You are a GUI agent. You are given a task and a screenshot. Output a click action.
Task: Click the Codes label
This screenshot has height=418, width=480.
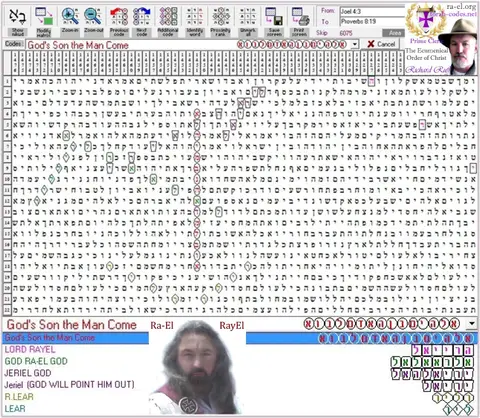click(x=14, y=44)
